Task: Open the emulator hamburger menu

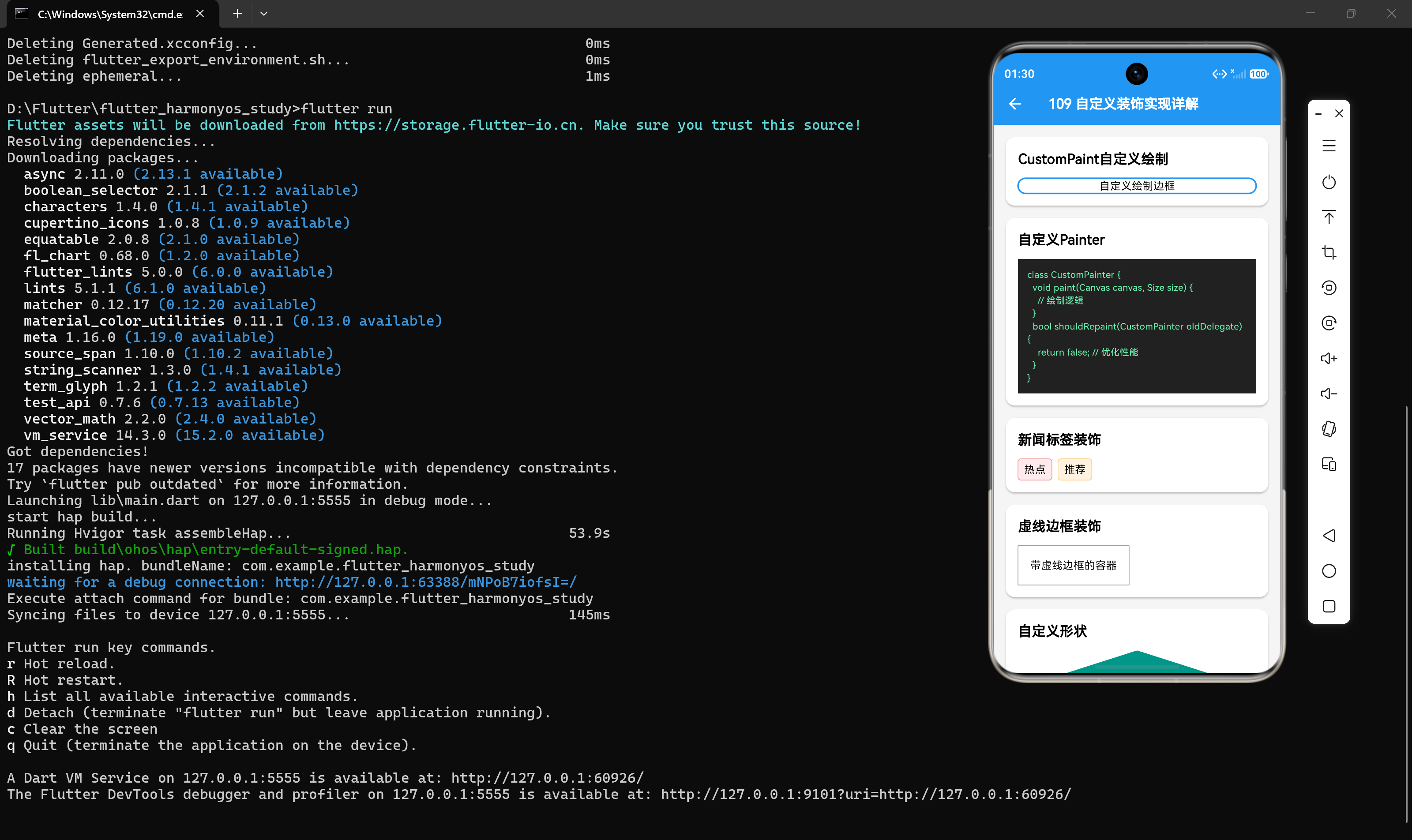Action: click(1329, 146)
